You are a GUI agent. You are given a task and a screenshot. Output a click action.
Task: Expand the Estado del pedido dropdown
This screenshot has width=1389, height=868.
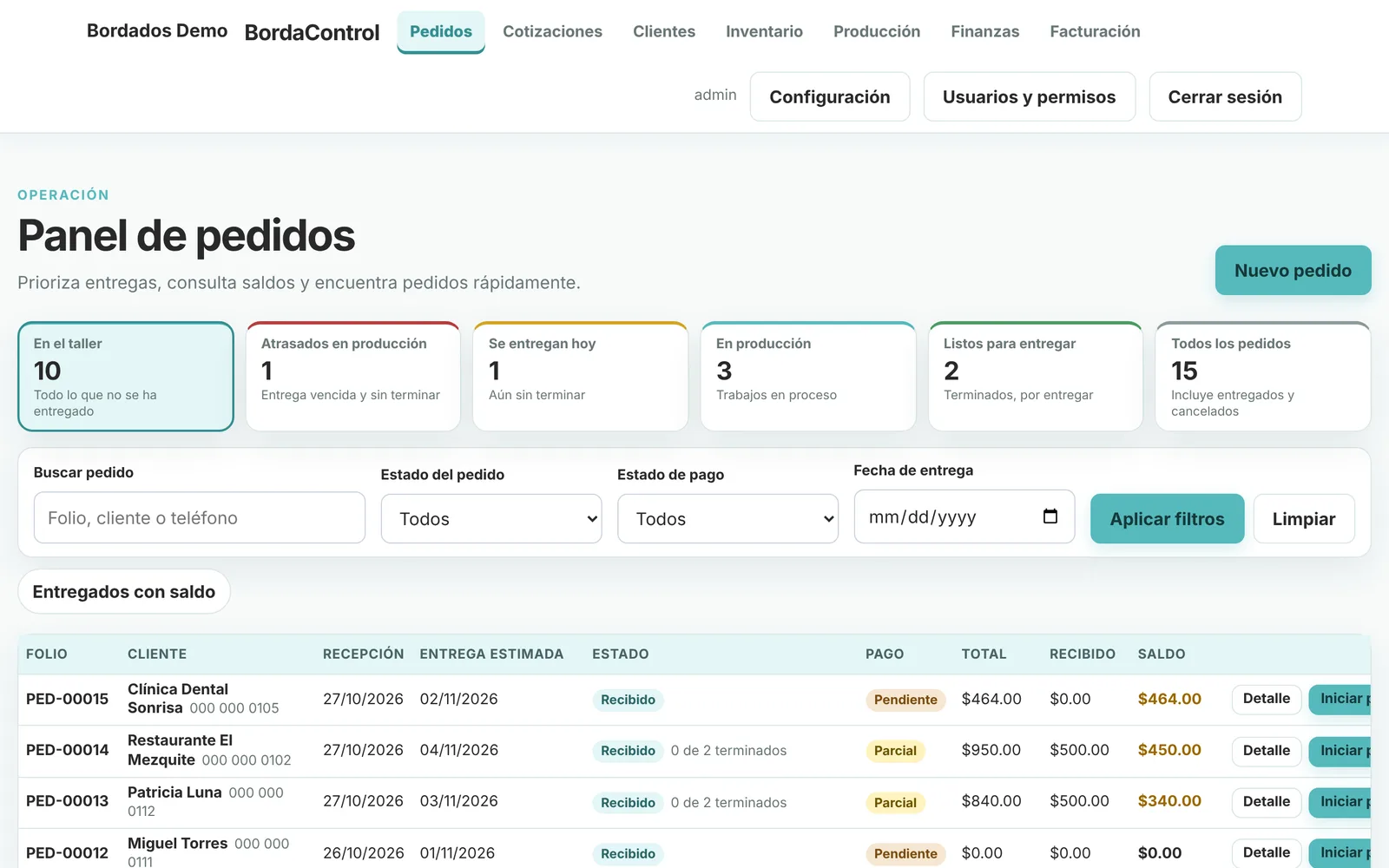(x=491, y=519)
